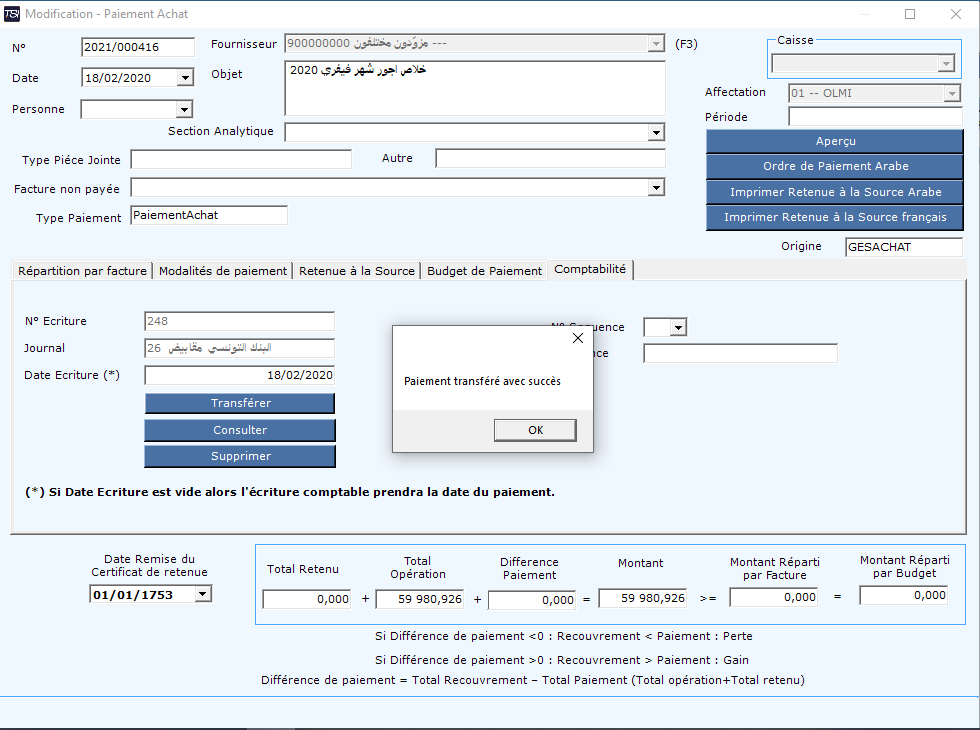Go to Budget de Paiement tab
The image size is (980, 730).
coord(484,271)
